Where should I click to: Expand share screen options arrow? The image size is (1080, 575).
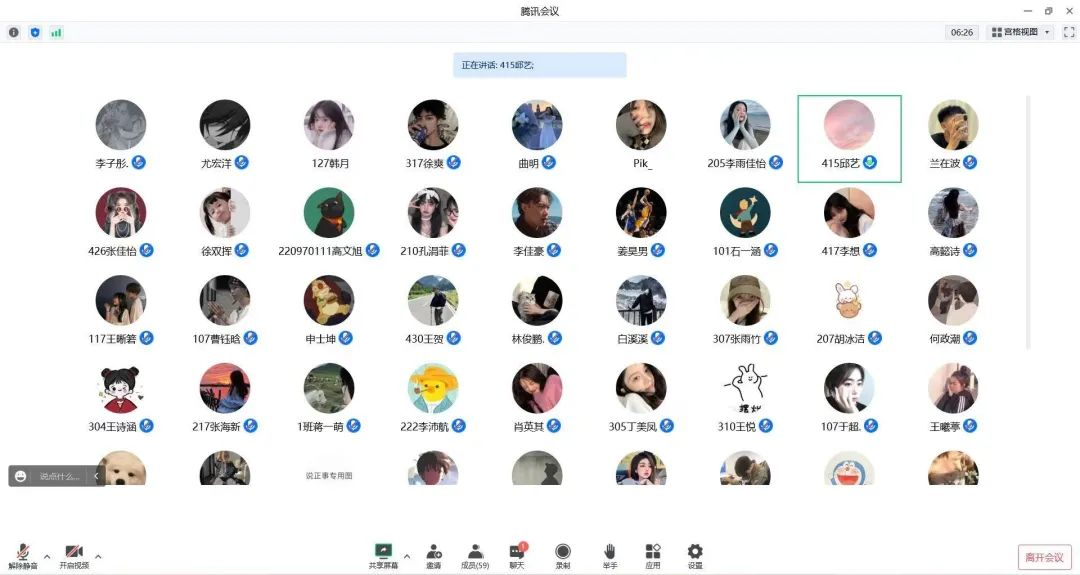[x=406, y=556]
